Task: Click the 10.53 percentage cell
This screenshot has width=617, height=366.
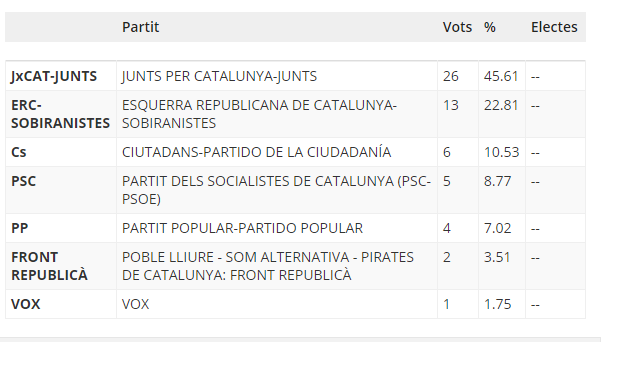Action: [502, 152]
